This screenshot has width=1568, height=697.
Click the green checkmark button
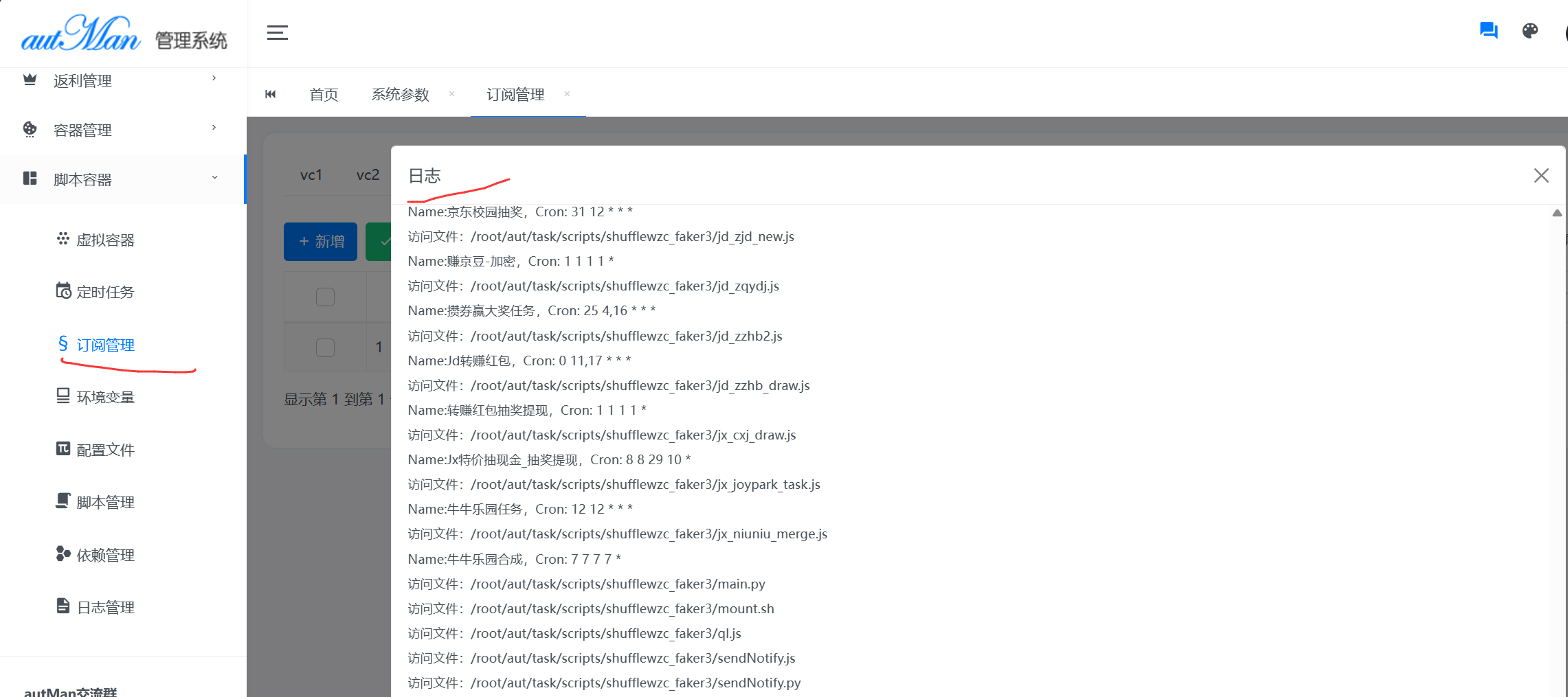[379, 242]
